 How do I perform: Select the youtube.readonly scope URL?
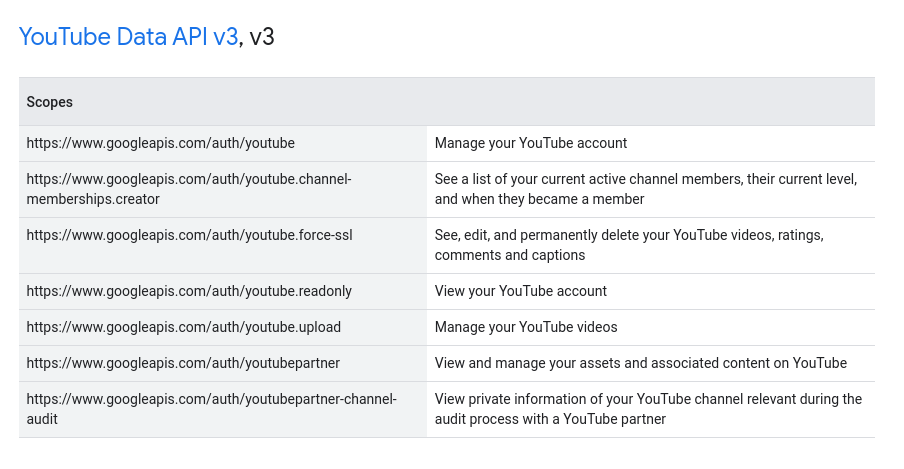point(189,291)
